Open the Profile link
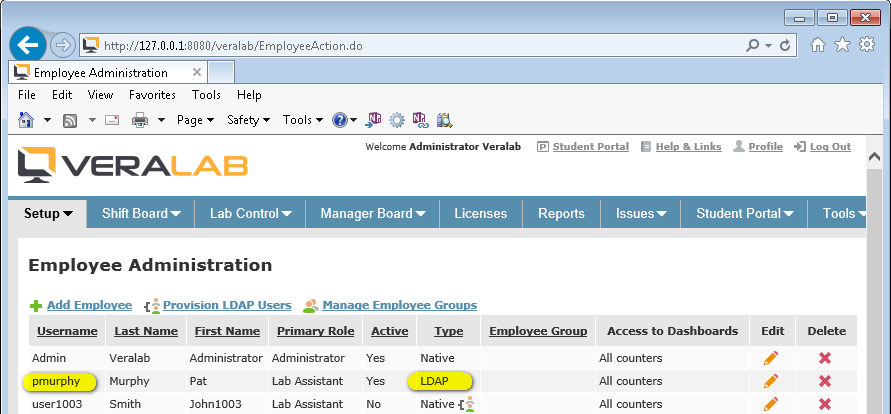891x414 pixels. (x=765, y=147)
